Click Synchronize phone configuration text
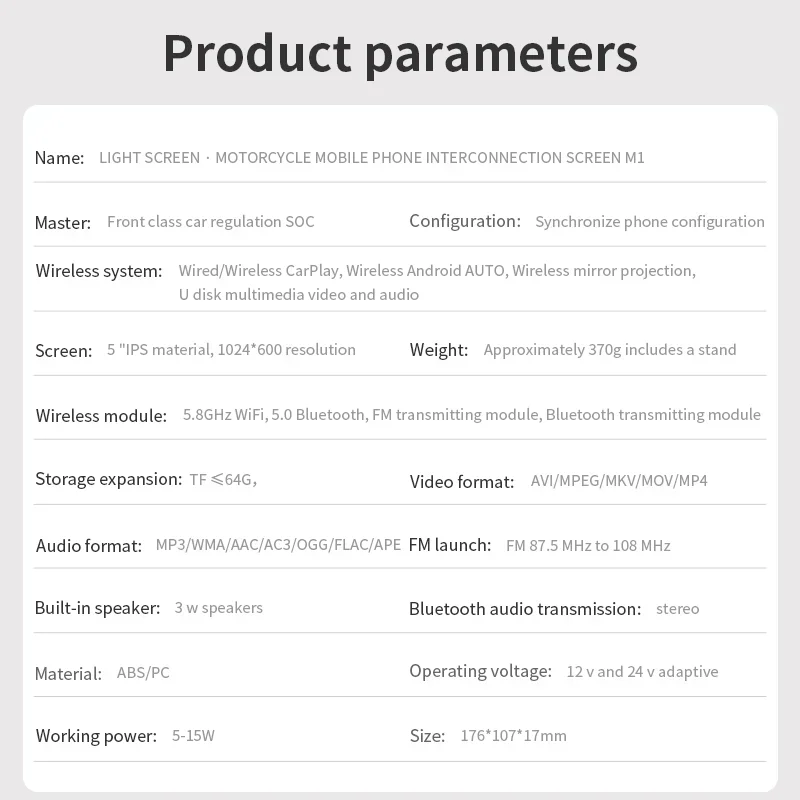800x800 pixels. tap(650, 221)
